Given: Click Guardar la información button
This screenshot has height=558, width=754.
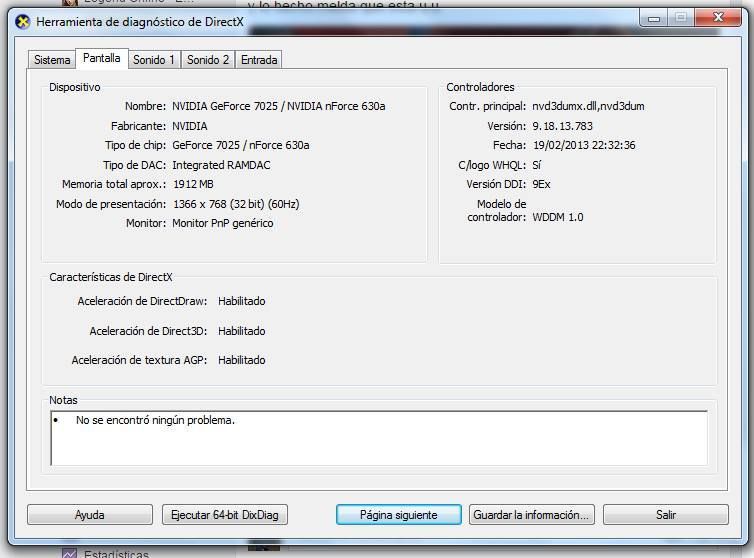Looking at the screenshot, I should point(532,515).
